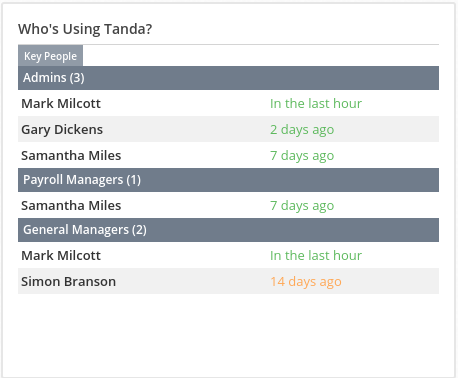Switch to the Key People tab

(50, 56)
